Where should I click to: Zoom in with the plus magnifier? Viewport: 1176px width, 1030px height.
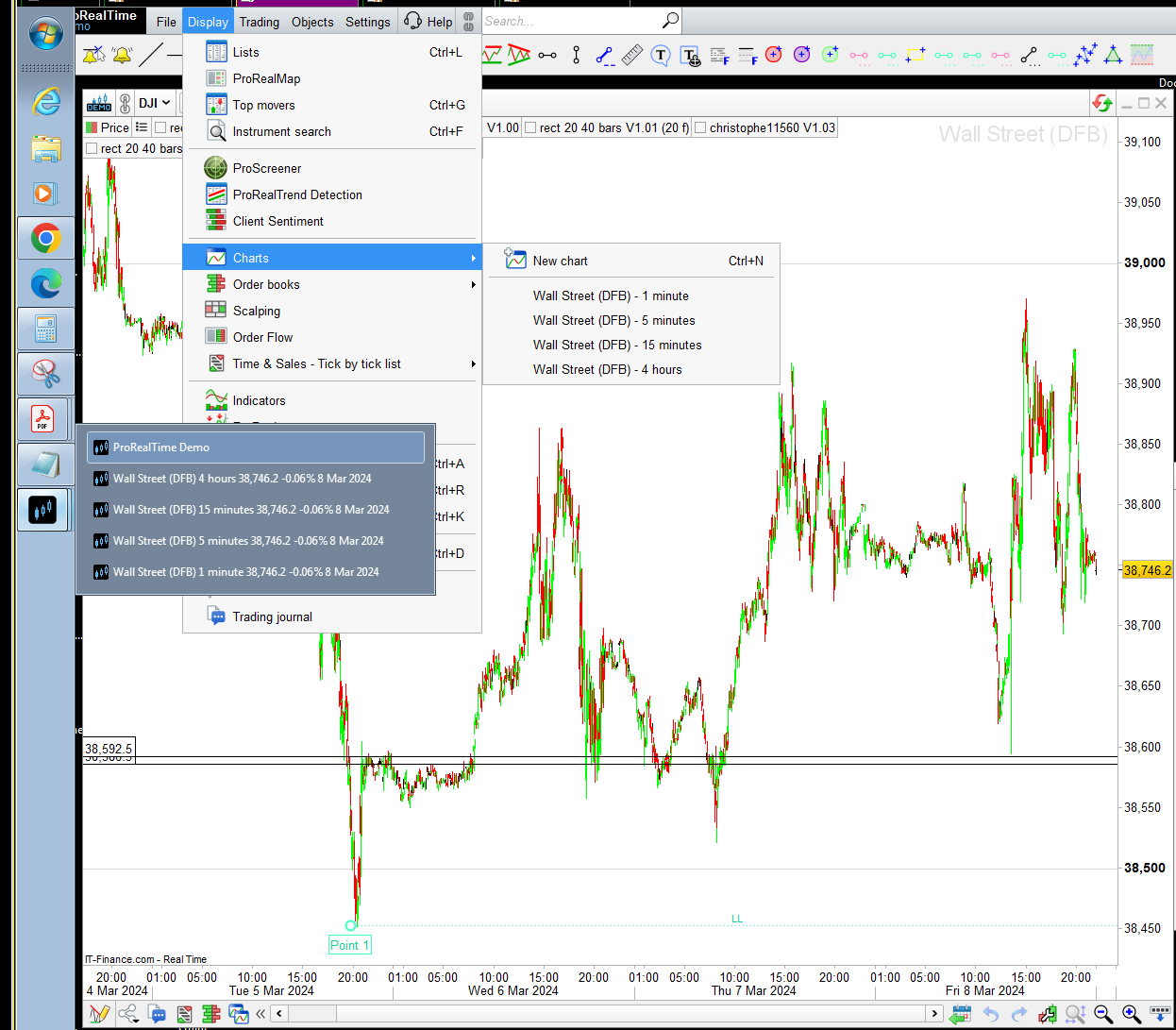[x=1131, y=1014]
